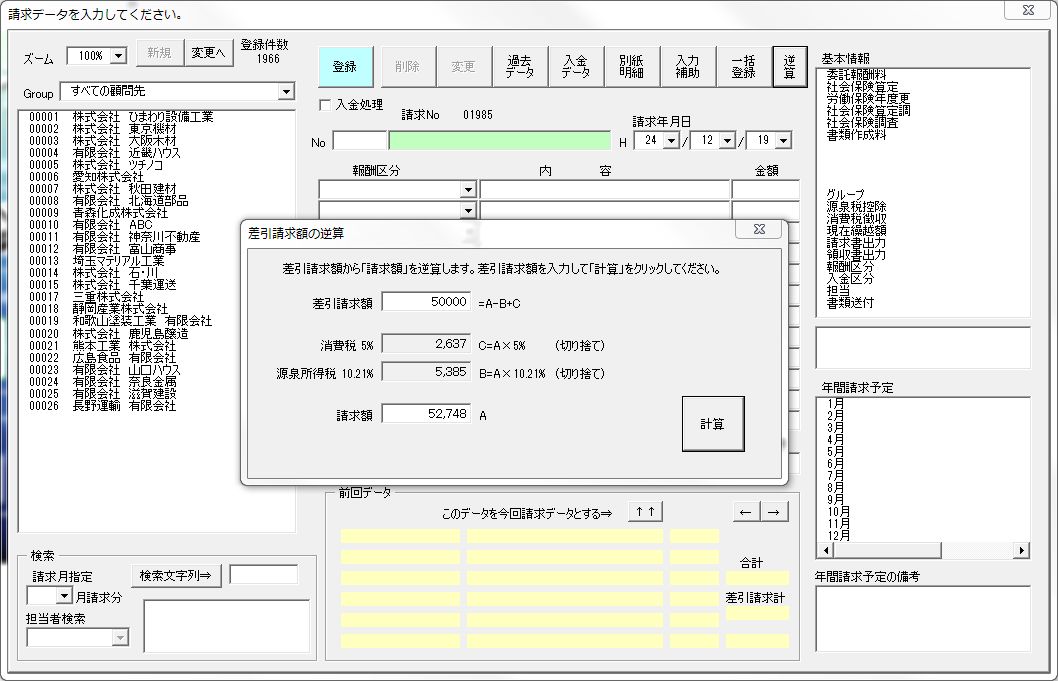Click the 年間請求予定 horizontal scrollbar right arrow
The image size is (1058, 681).
tap(1021, 551)
